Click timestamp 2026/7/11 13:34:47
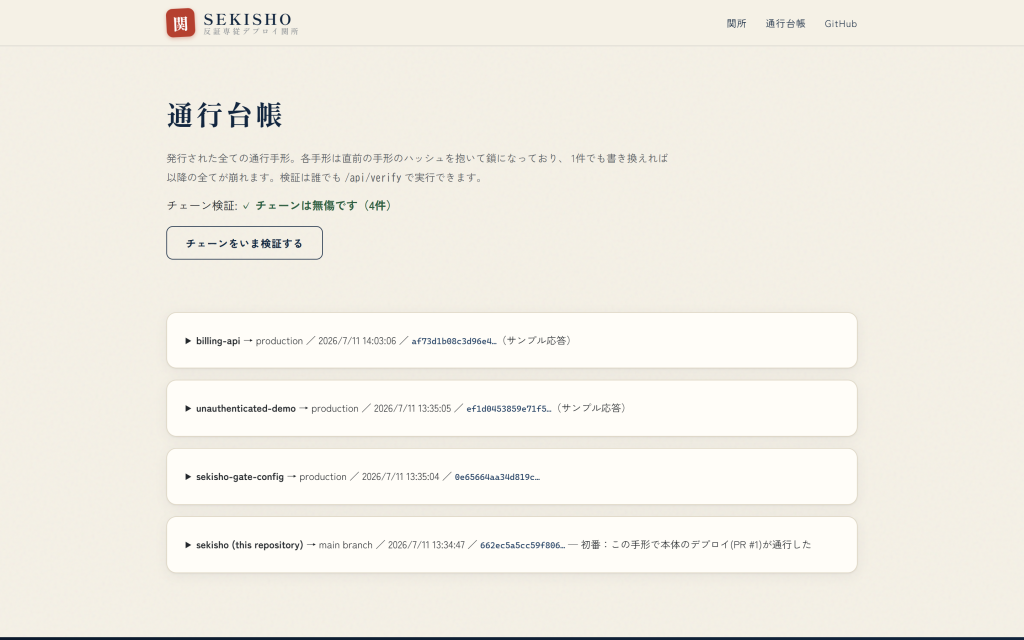1024x640 pixels. (426, 545)
